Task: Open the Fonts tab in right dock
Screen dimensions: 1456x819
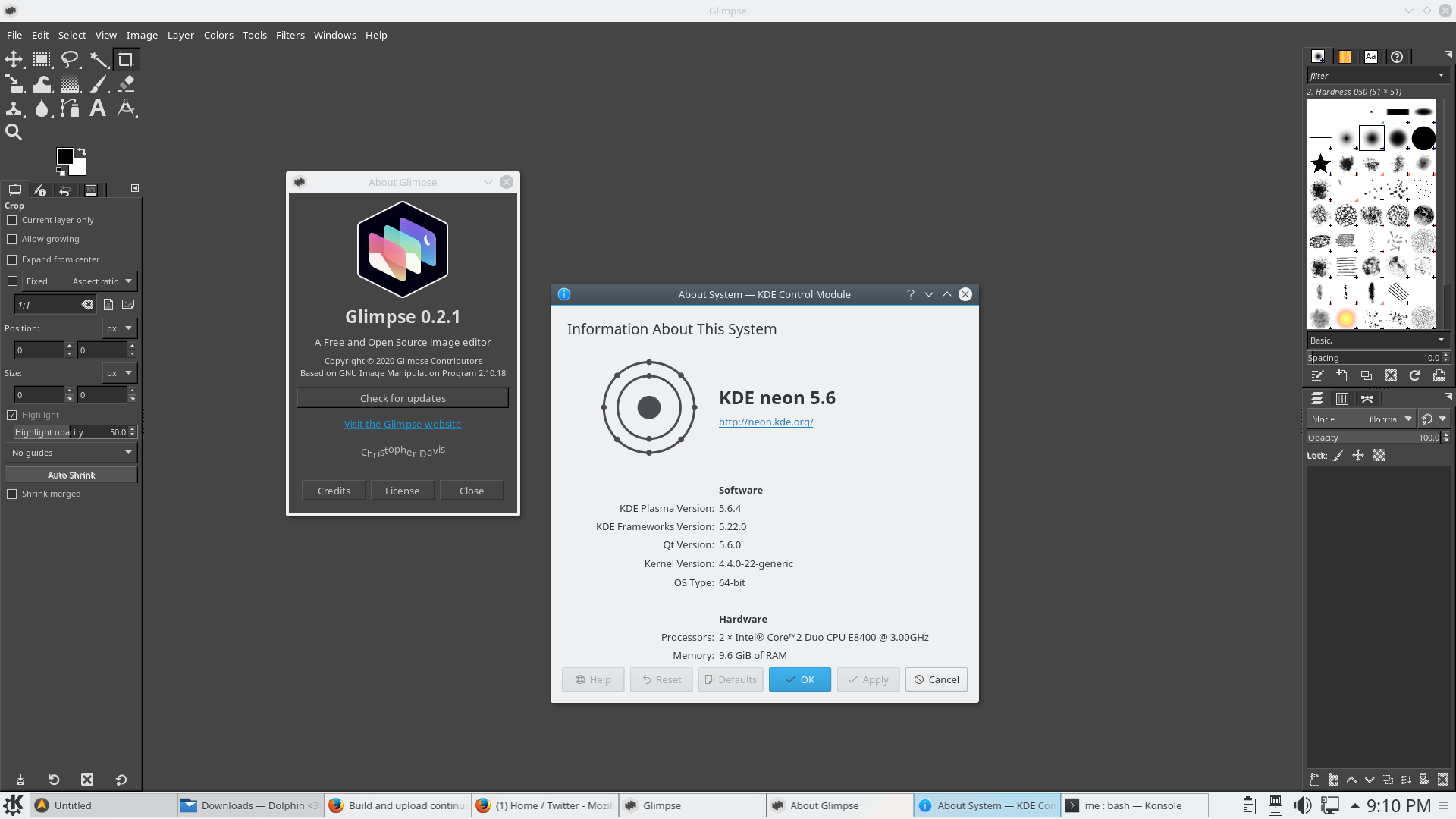Action: [x=1370, y=56]
